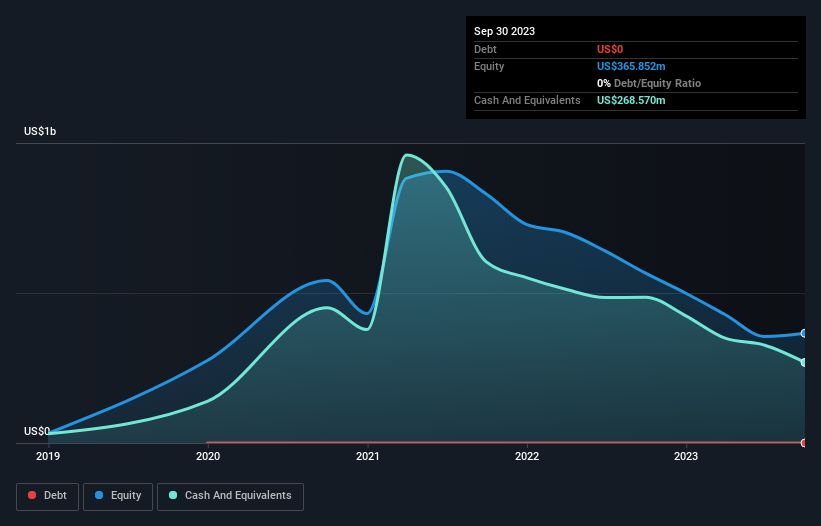Click the blue Equity legend dot
Screen dimensions: 821x526
(x=99, y=495)
